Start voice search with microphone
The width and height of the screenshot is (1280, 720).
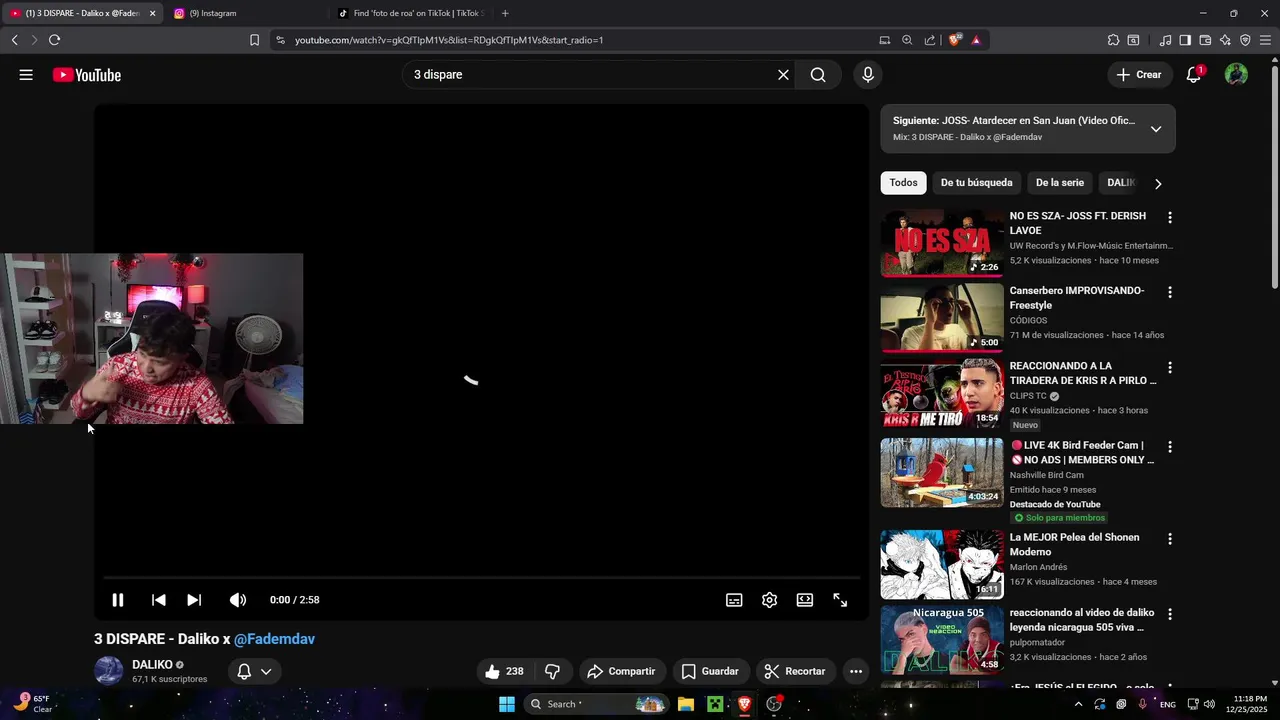click(x=868, y=75)
